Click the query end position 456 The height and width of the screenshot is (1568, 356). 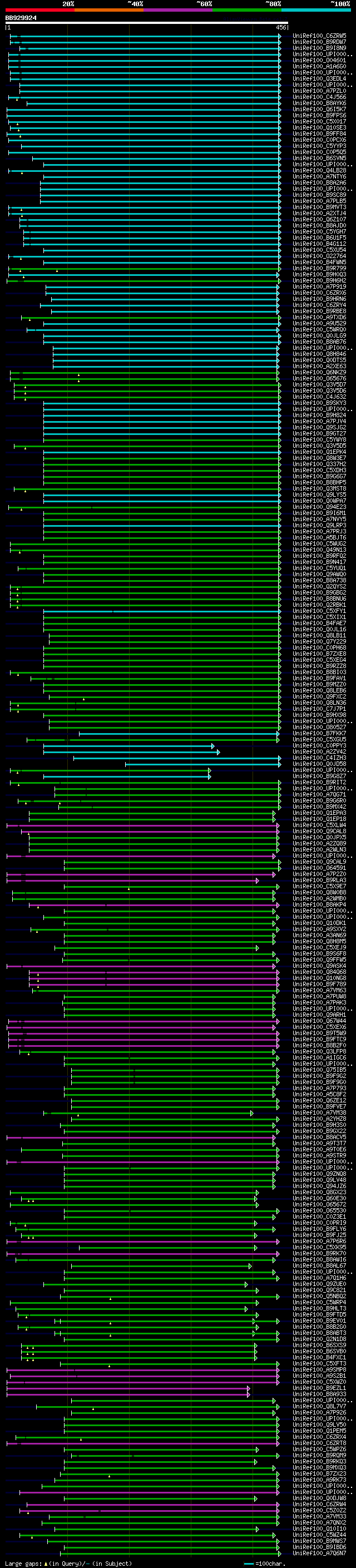click(280, 28)
